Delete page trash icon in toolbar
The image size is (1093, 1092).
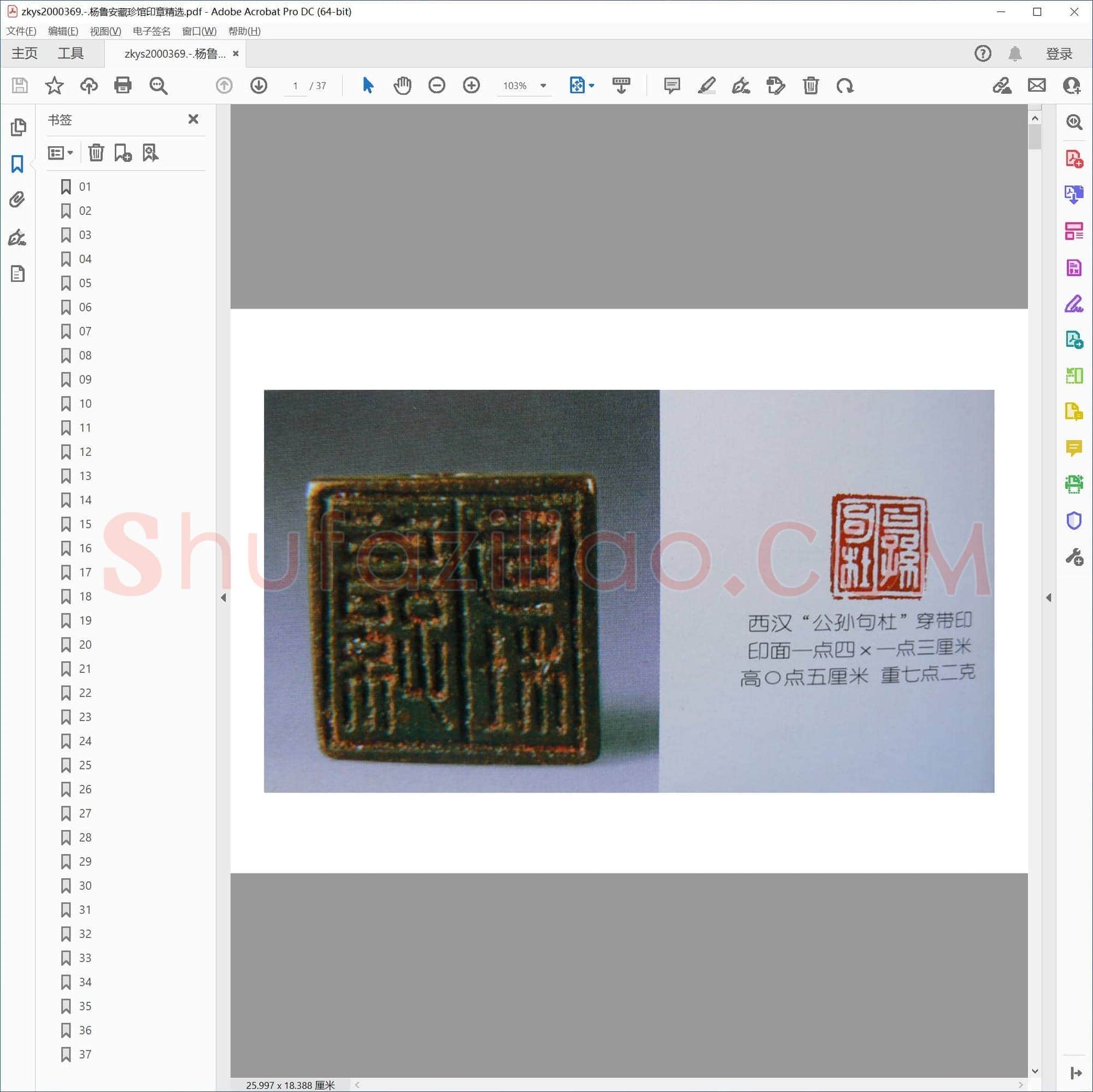point(810,85)
